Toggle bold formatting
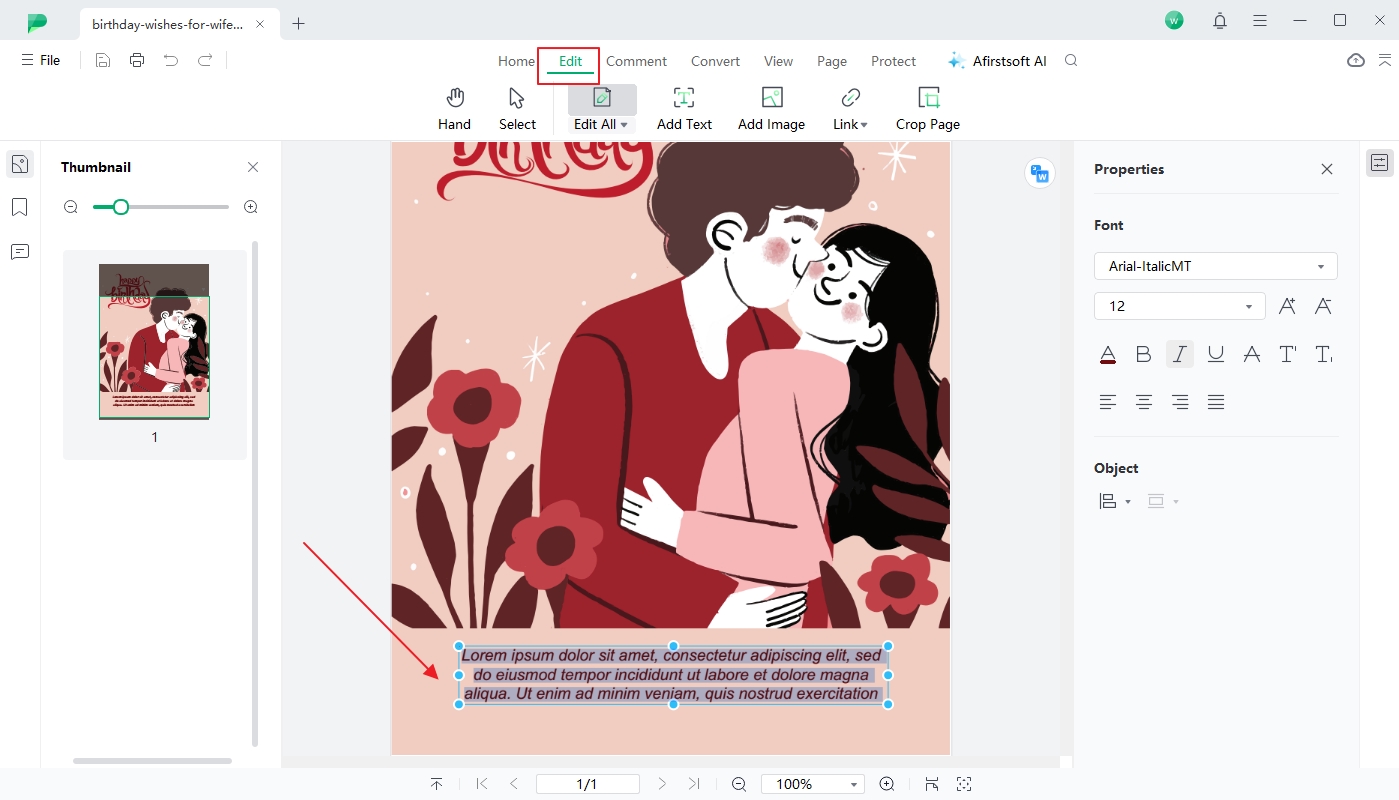Image resolution: width=1399 pixels, height=800 pixels. pos(1144,354)
